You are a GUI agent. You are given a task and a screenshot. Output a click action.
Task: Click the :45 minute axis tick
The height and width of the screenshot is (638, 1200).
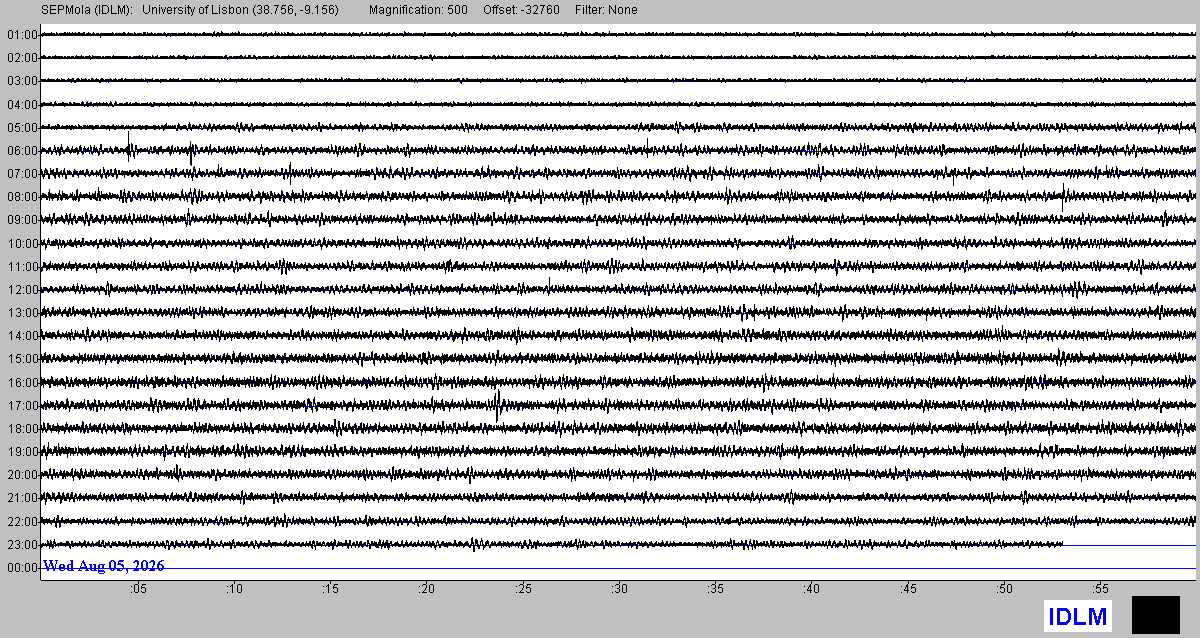click(909, 589)
